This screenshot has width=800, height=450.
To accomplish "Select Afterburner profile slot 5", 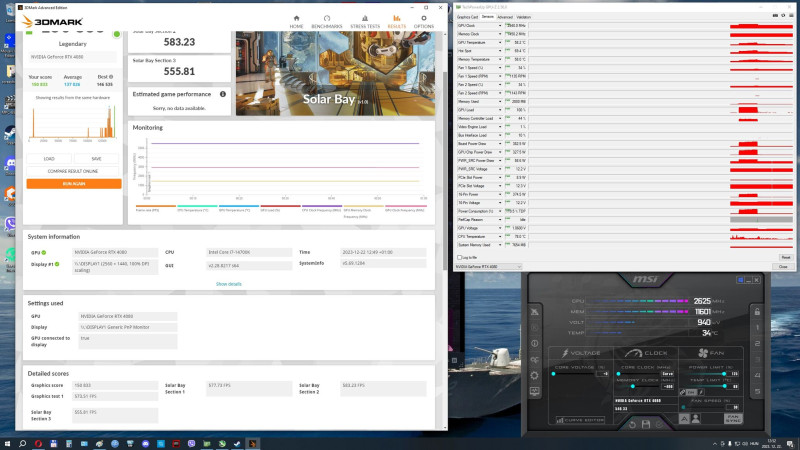I will pos(757,391).
